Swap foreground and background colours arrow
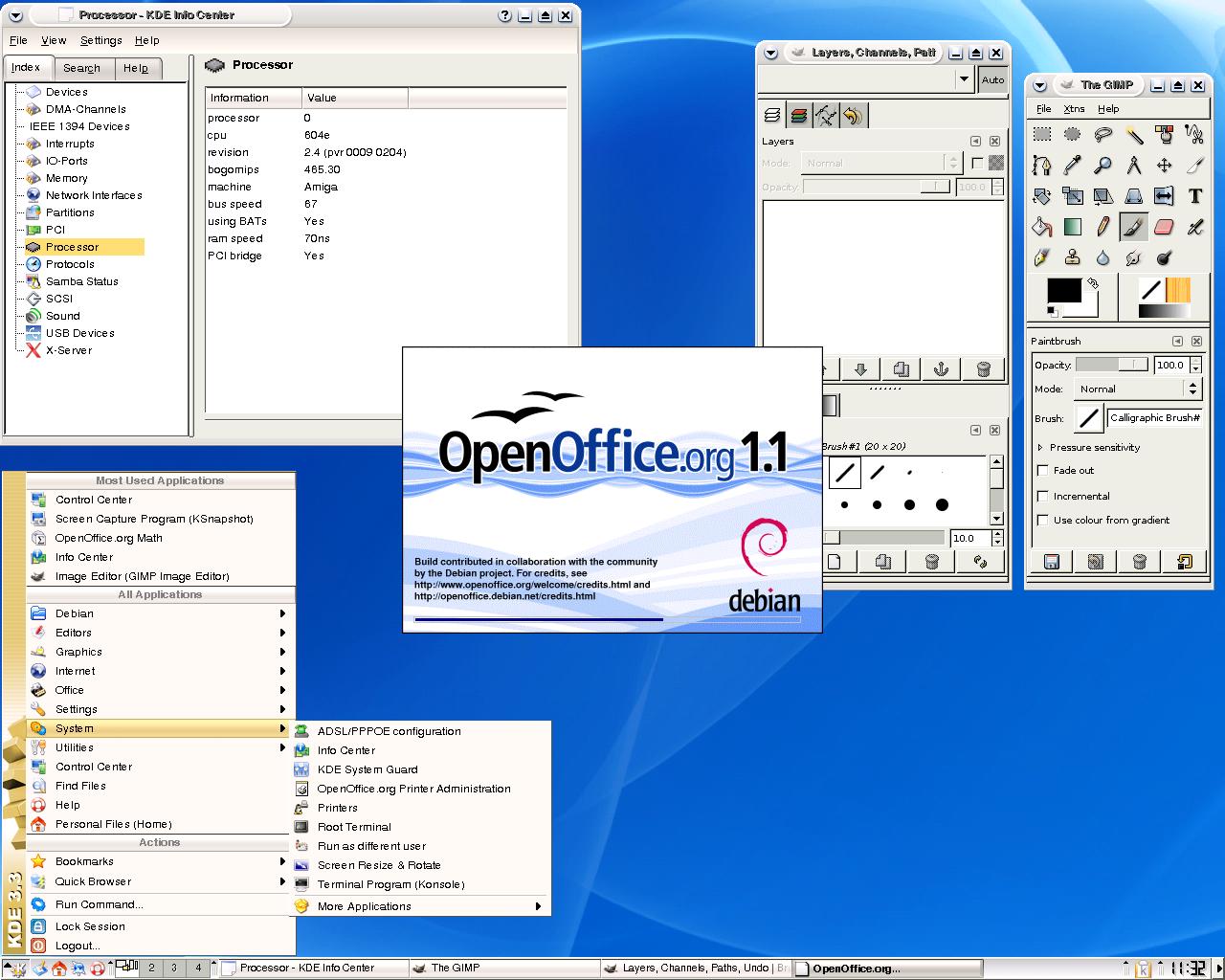 coord(1093,283)
